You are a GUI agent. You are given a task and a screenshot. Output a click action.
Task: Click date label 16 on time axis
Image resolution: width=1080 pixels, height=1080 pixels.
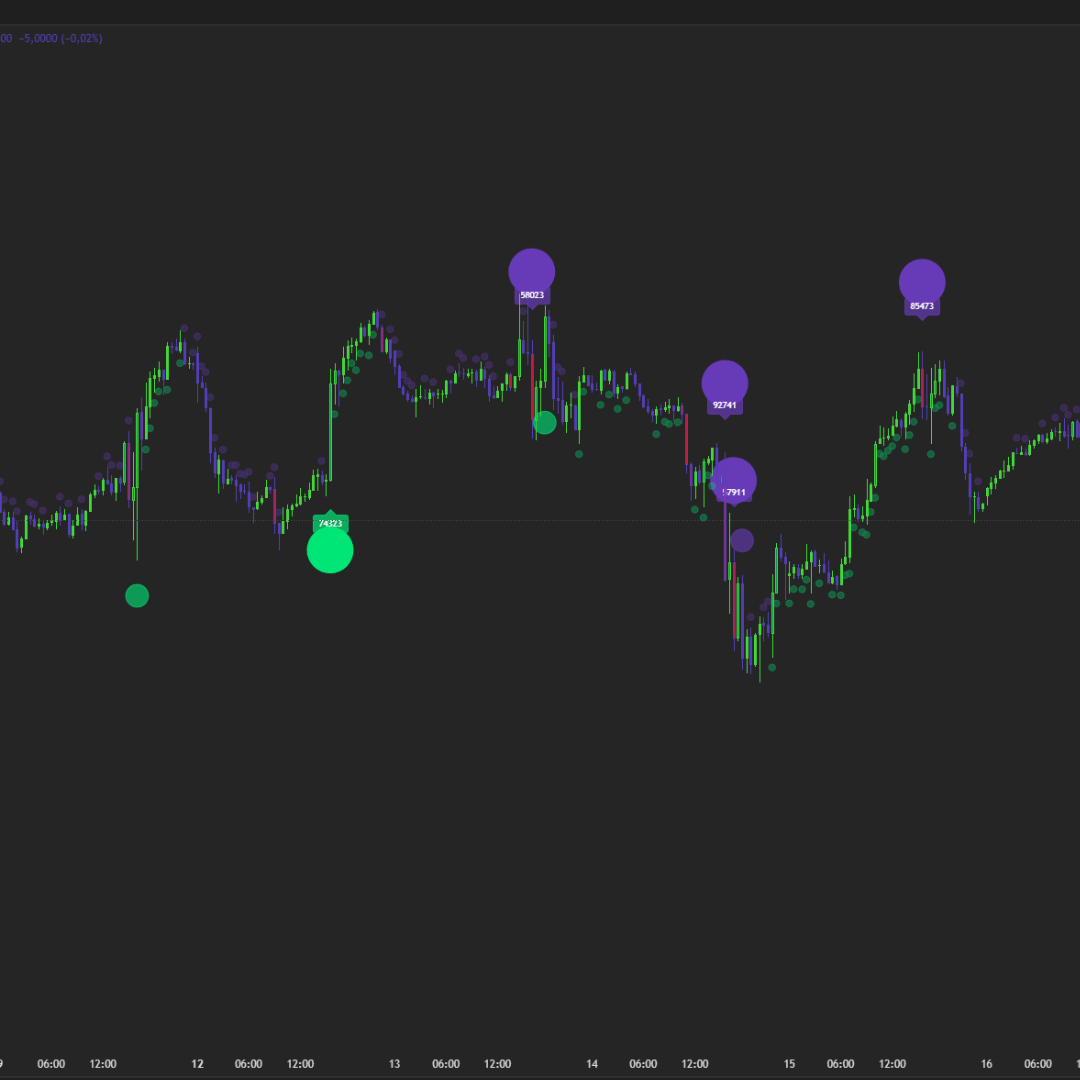point(986,1064)
